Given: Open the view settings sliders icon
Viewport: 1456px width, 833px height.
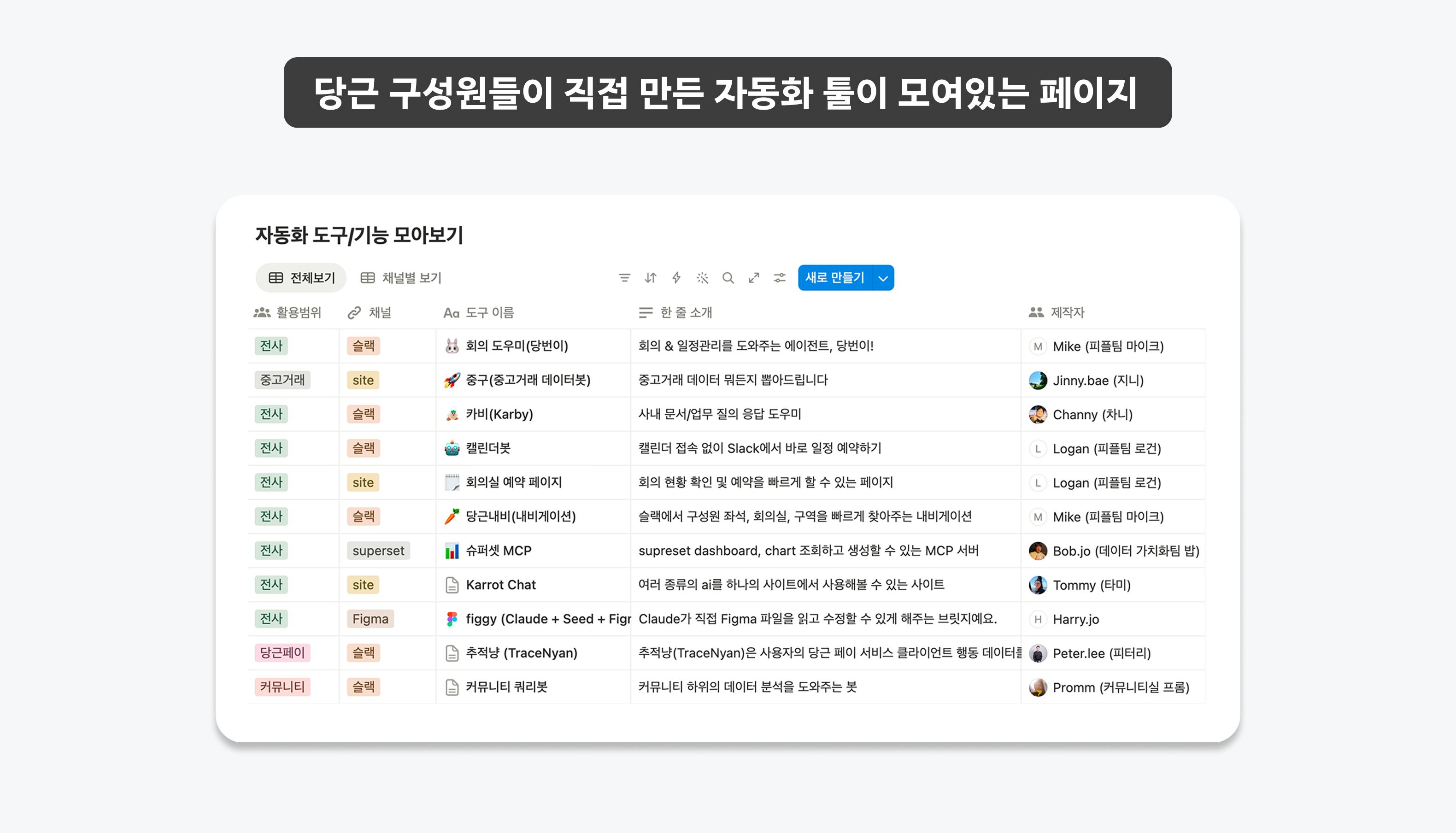Looking at the screenshot, I should 780,278.
